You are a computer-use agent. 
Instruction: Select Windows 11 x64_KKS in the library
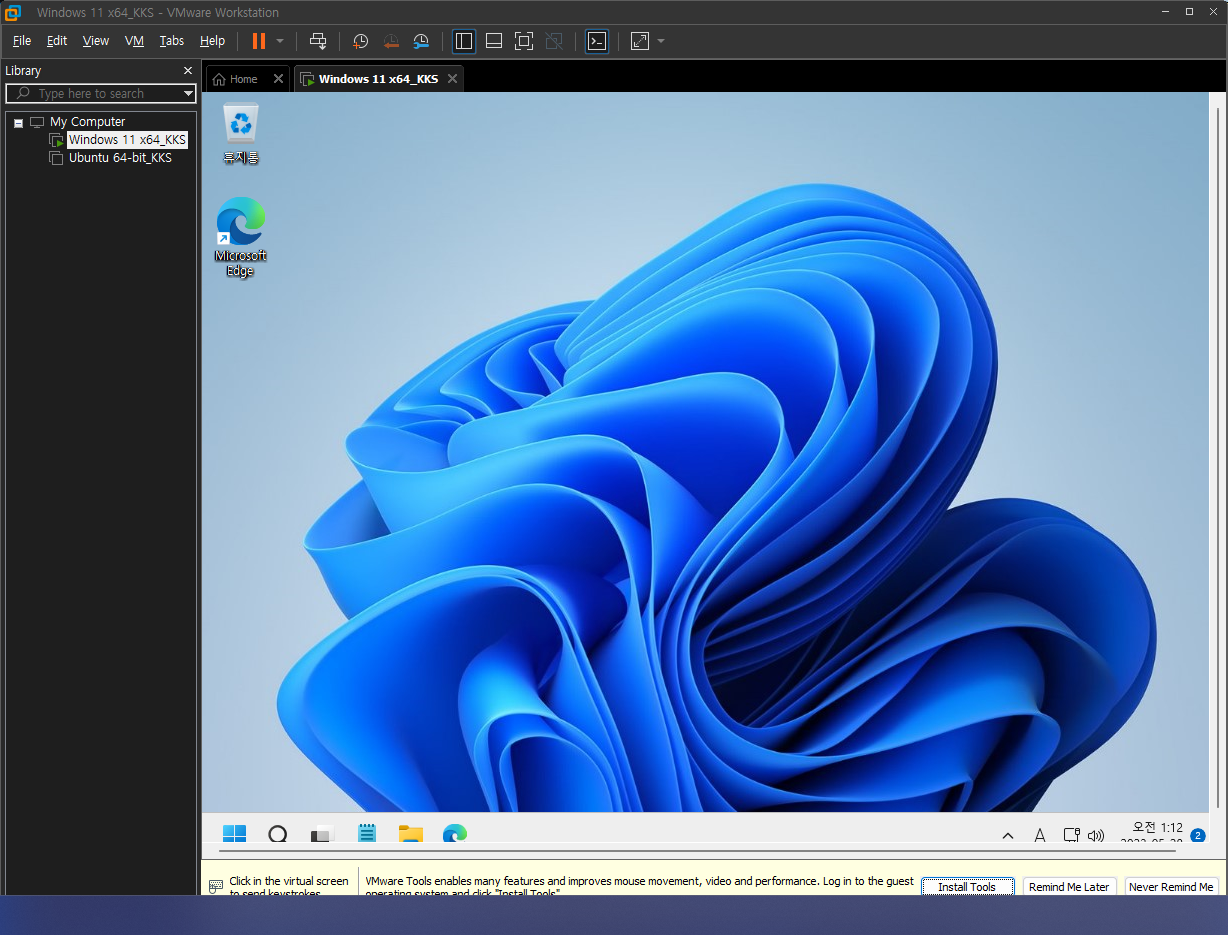127,140
